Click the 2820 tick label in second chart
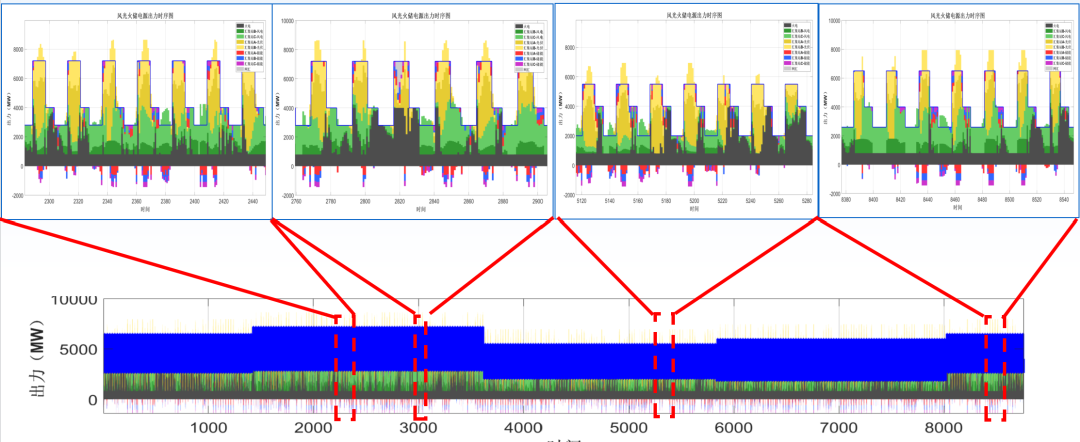Screen dimensions: 1080x442 point(399,201)
